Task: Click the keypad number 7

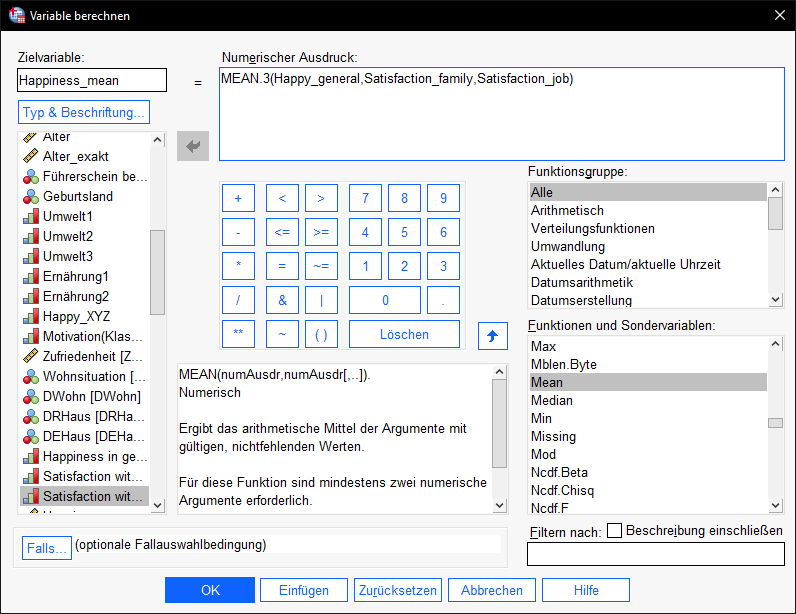Action: 366,198
